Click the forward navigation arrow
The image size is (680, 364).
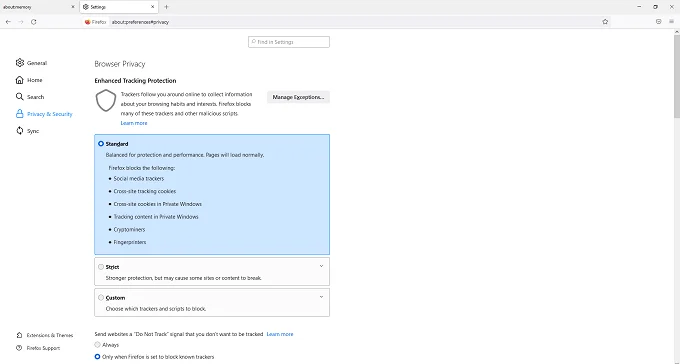(x=21, y=22)
